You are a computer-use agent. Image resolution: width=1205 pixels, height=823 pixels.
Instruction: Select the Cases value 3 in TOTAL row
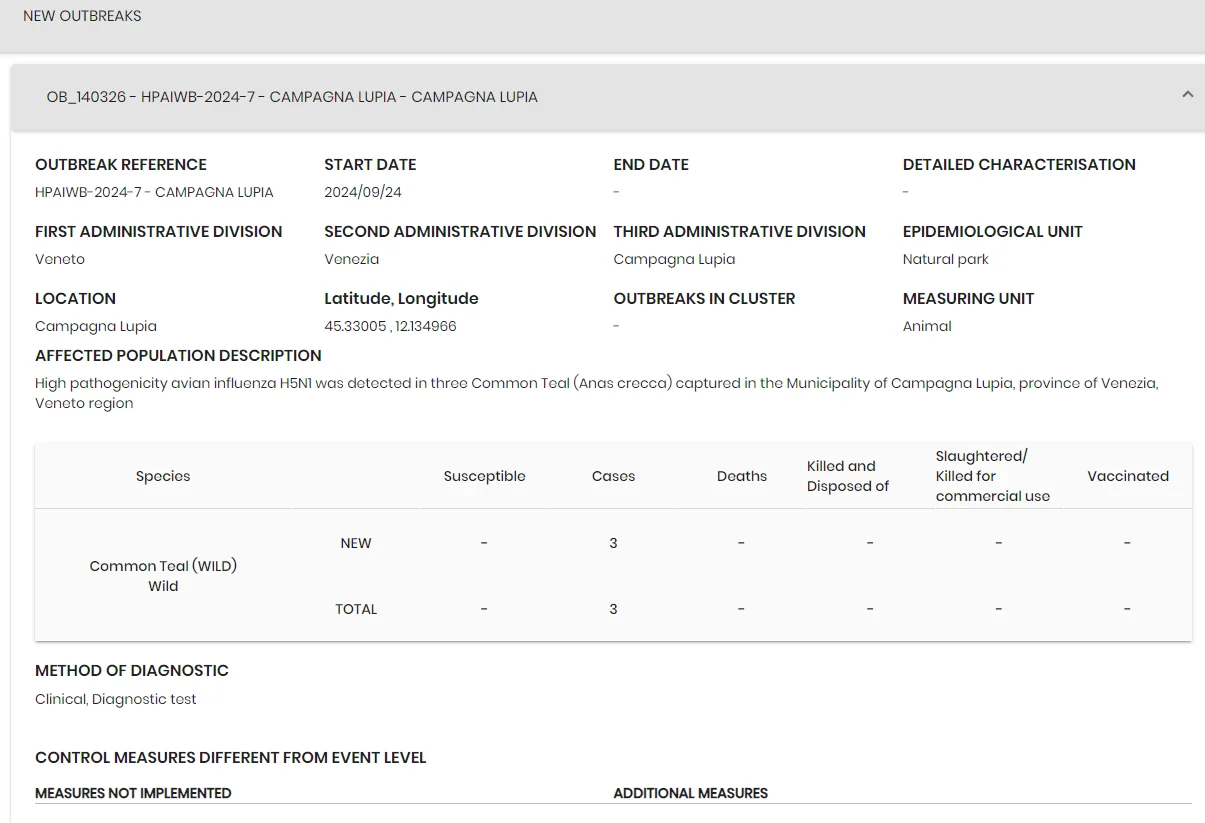[613, 609]
